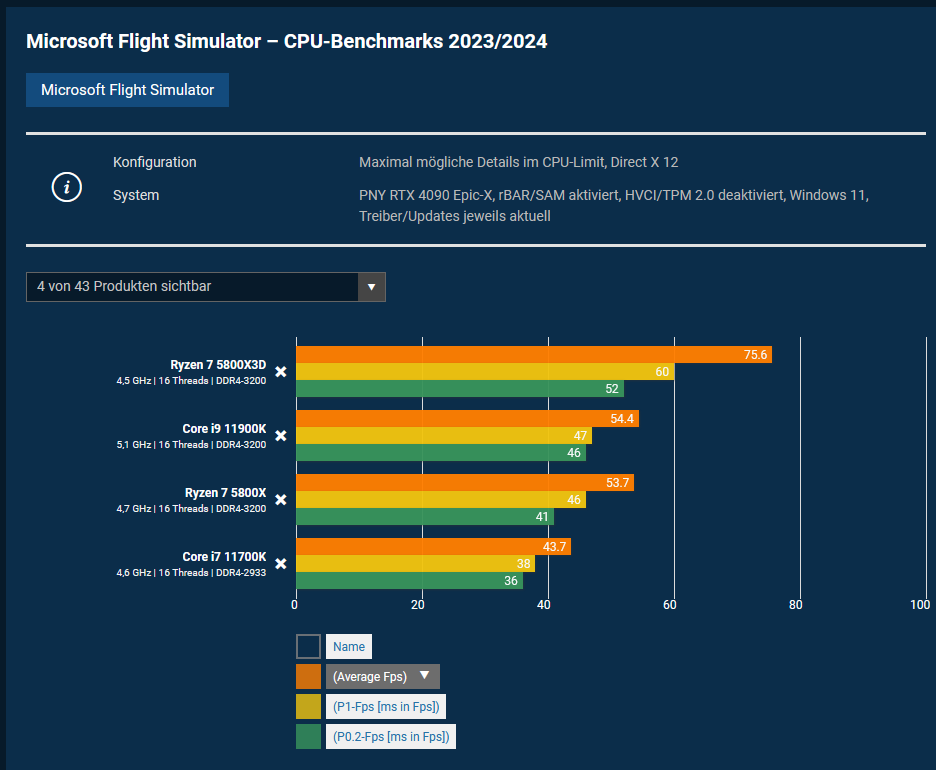
Task: Click the '5,1 GHz | 16 Threads | DDR4-3200' subtitle
Action: (x=191, y=445)
